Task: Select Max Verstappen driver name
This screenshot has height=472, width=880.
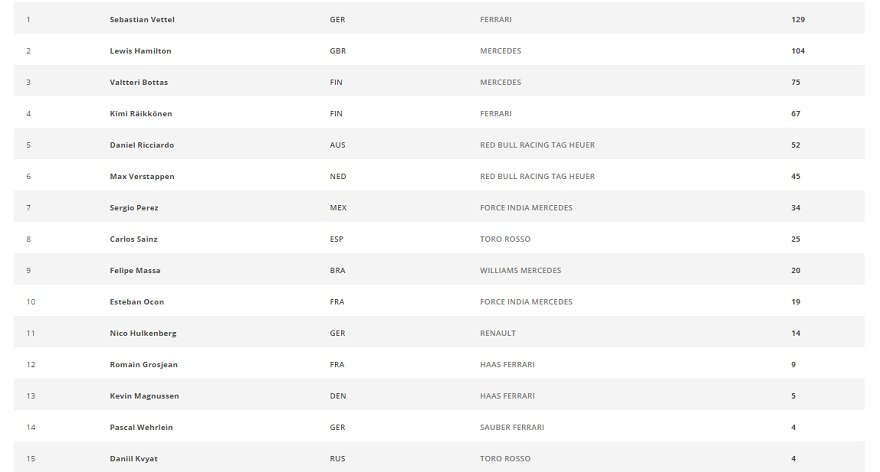Action: [142, 176]
